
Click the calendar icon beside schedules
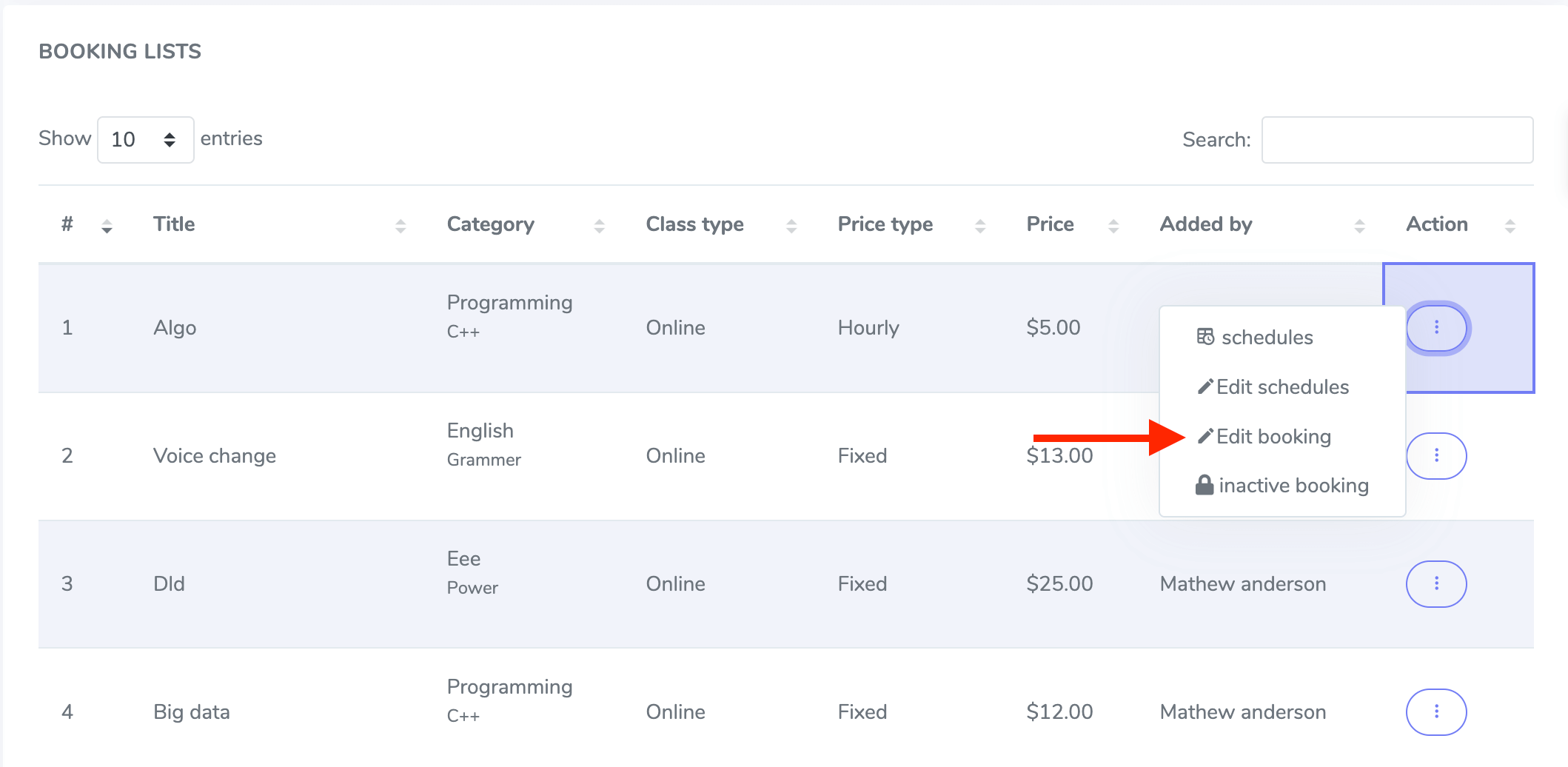1204,337
